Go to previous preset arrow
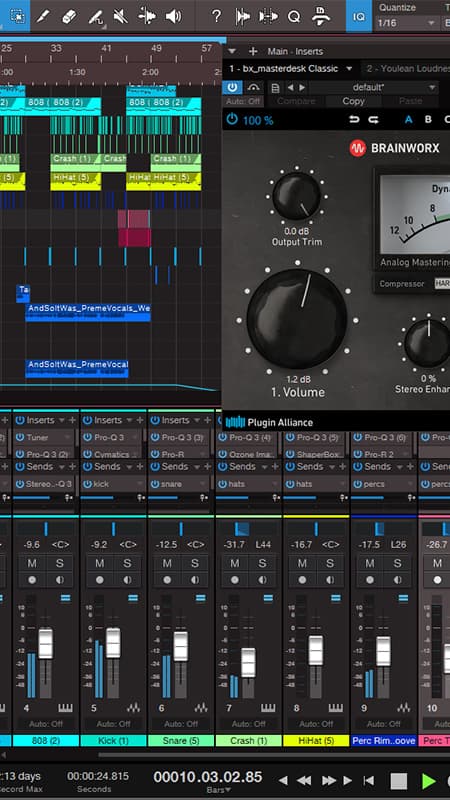The image size is (450, 800). 290,88
